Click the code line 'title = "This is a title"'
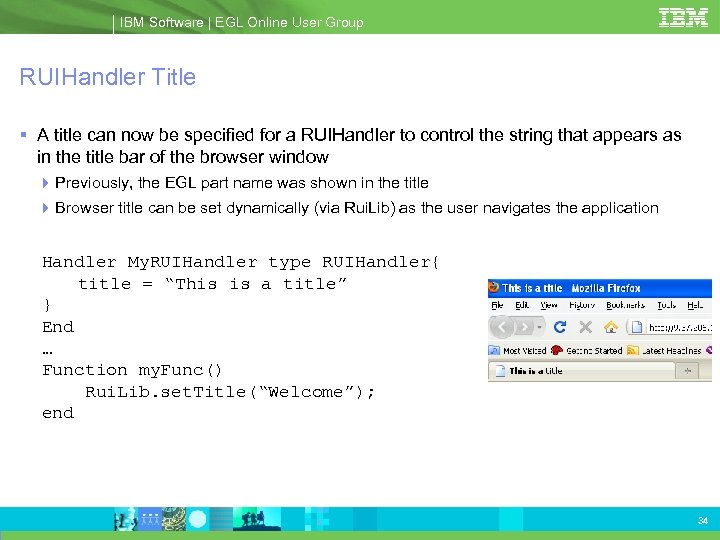This screenshot has width=720, height=540. click(213, 284)
